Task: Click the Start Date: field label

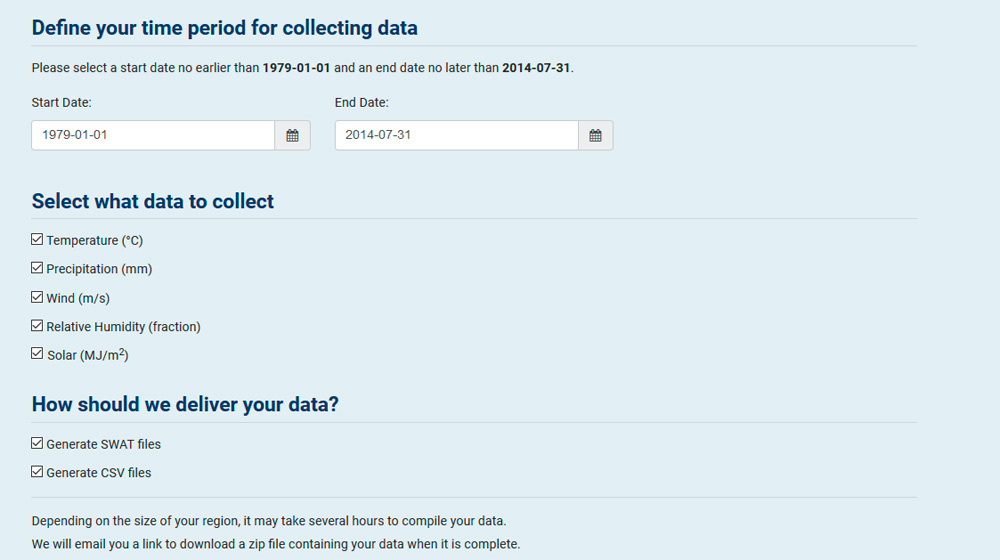Action: coord(61,103)
